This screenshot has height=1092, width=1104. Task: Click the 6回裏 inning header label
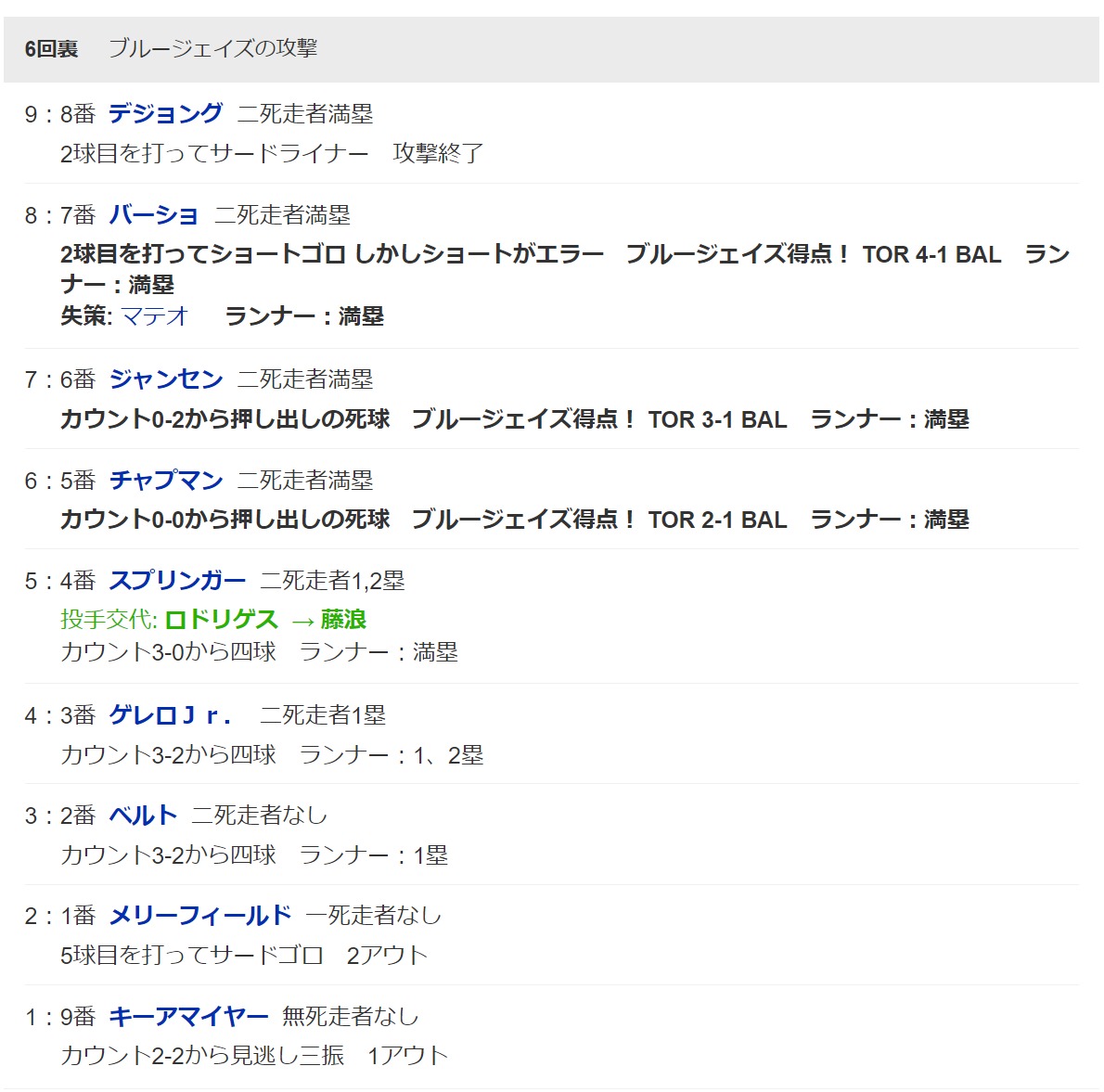(x=51, y=48)
